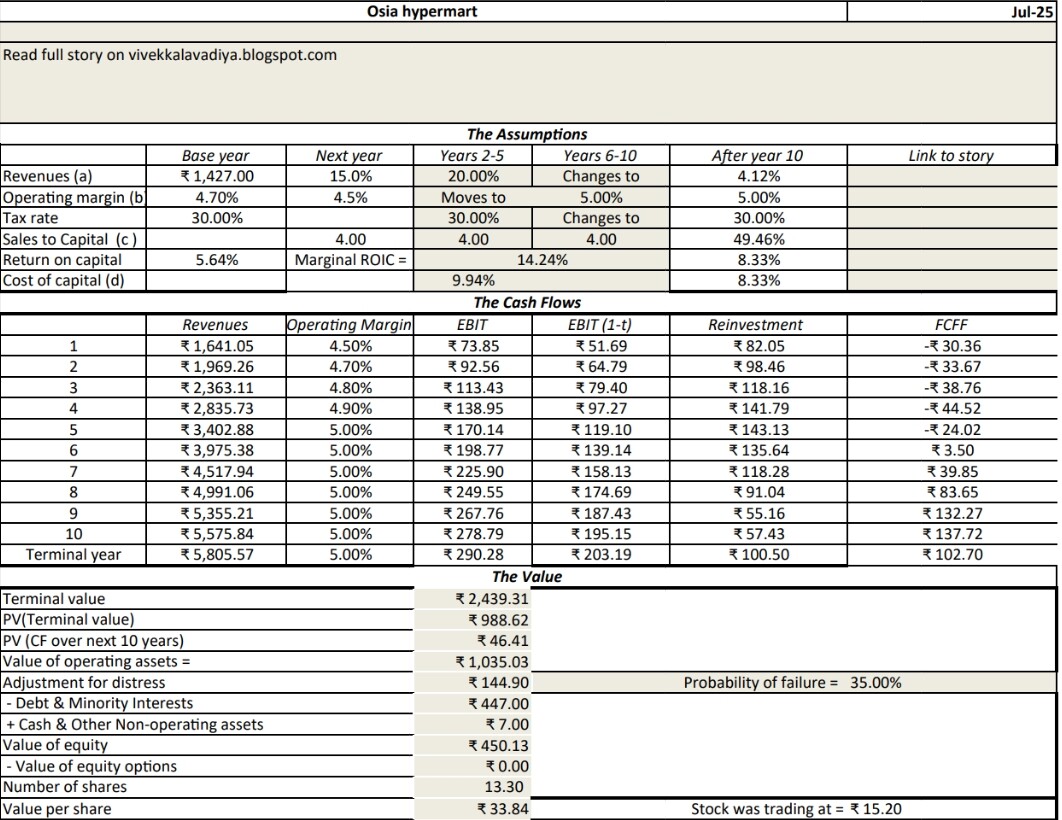
Task: Select next year growth 15.0%
Action: click(349, 177)
